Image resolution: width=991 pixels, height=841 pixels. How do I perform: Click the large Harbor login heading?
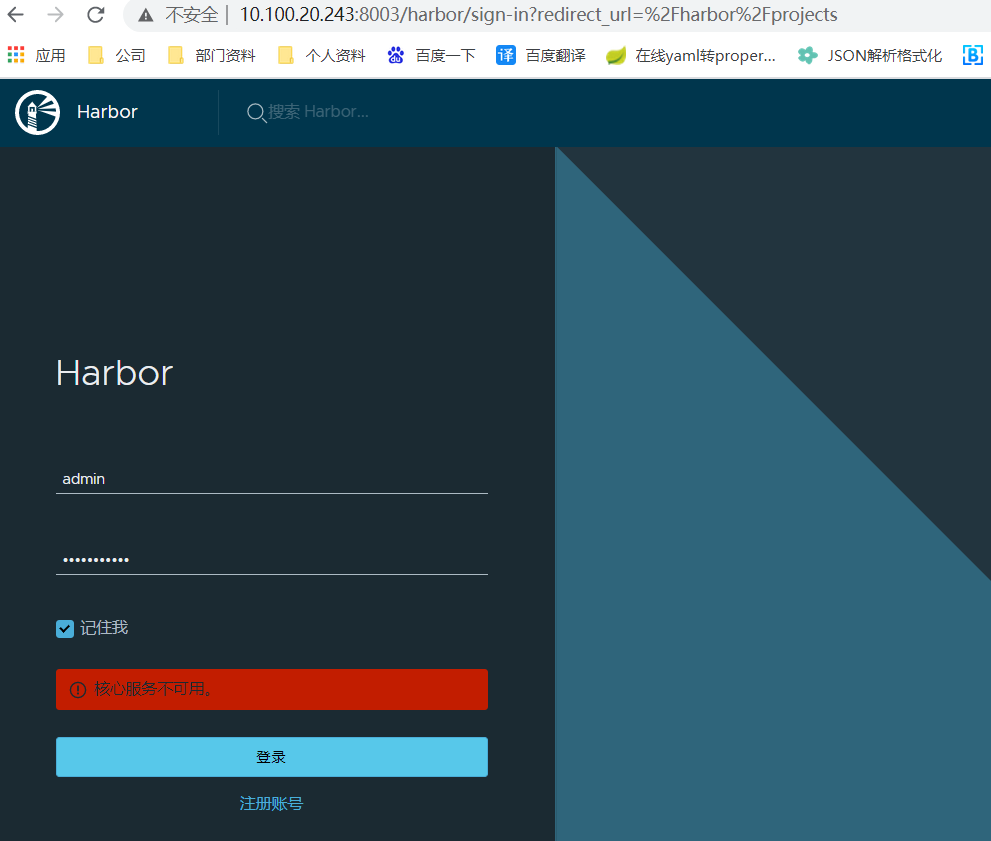pos(114,373)
